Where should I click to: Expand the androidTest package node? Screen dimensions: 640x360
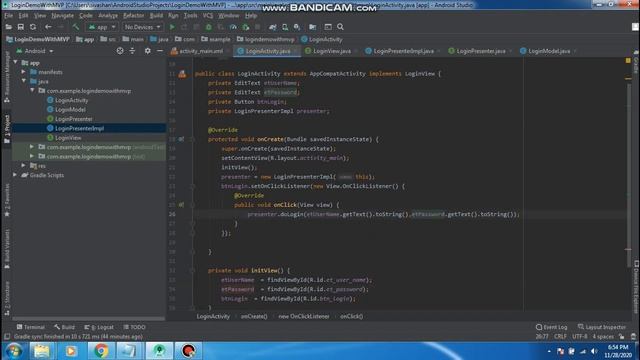pos(32,147)
